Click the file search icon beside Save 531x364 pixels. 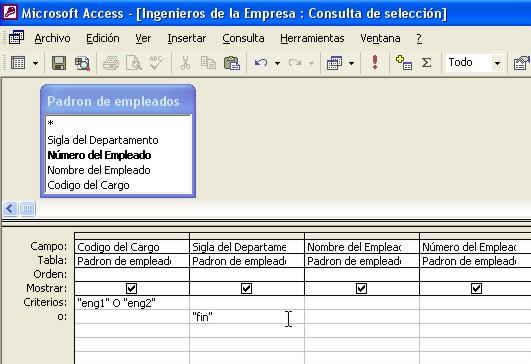(82, 63)
